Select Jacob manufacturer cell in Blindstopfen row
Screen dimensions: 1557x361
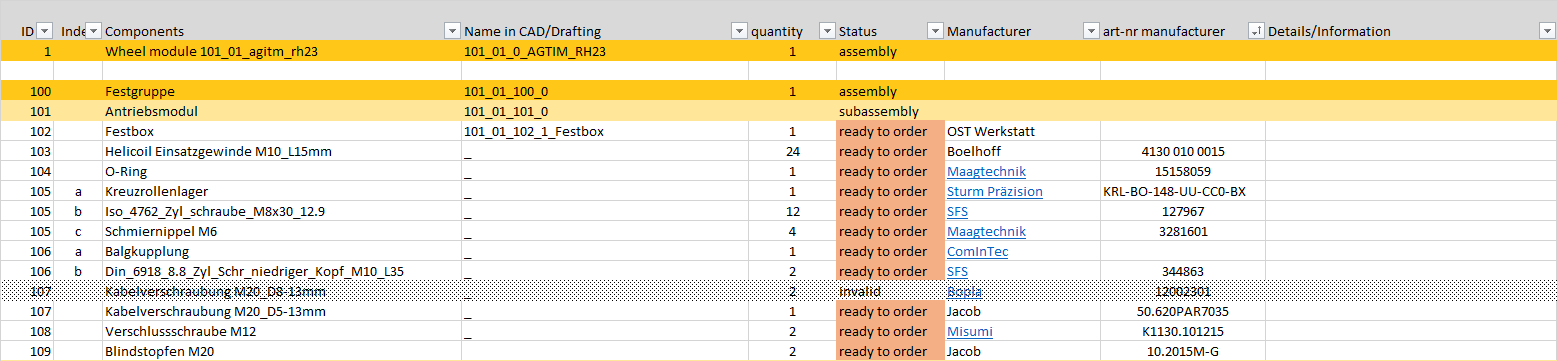[x=1022, y=351]
